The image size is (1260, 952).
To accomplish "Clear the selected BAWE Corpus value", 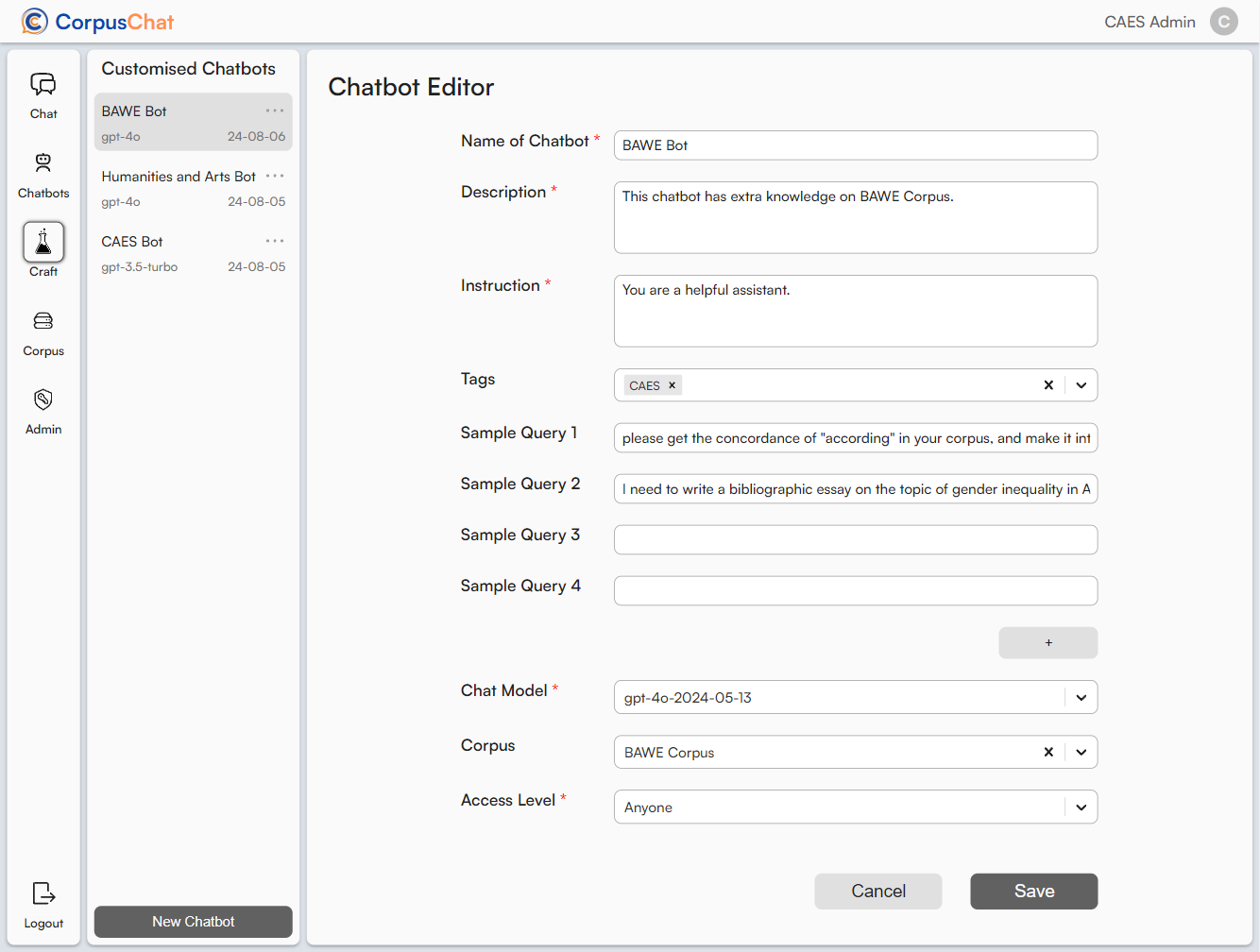I will click(x=1048, y=753).
